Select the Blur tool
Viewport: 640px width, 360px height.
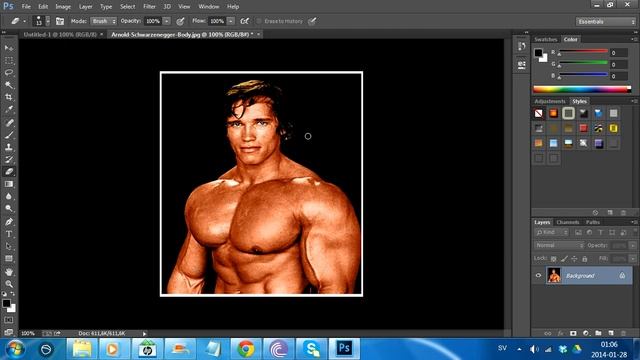[9, 196]
